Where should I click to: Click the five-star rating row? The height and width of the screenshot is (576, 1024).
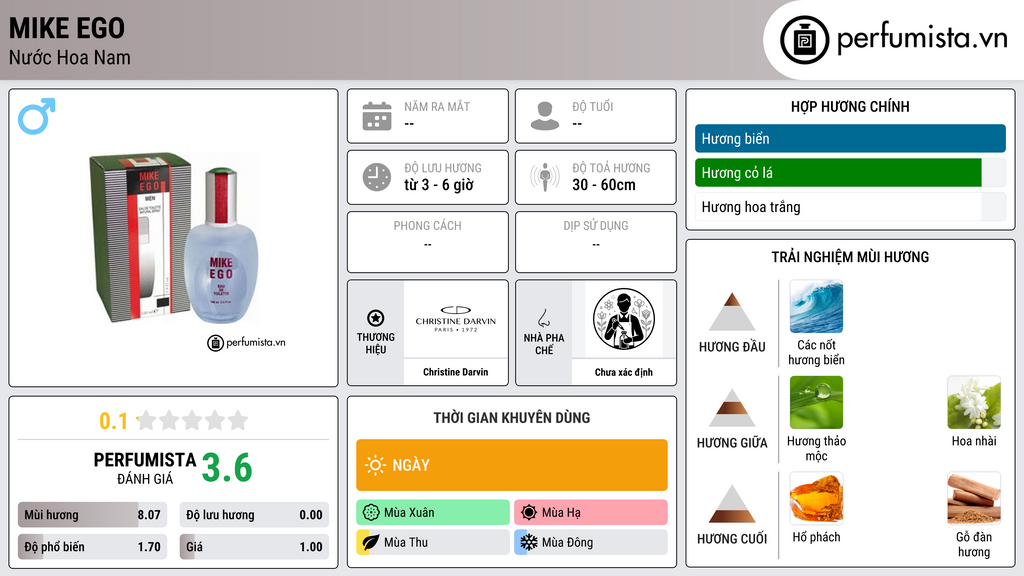(192, 420)
